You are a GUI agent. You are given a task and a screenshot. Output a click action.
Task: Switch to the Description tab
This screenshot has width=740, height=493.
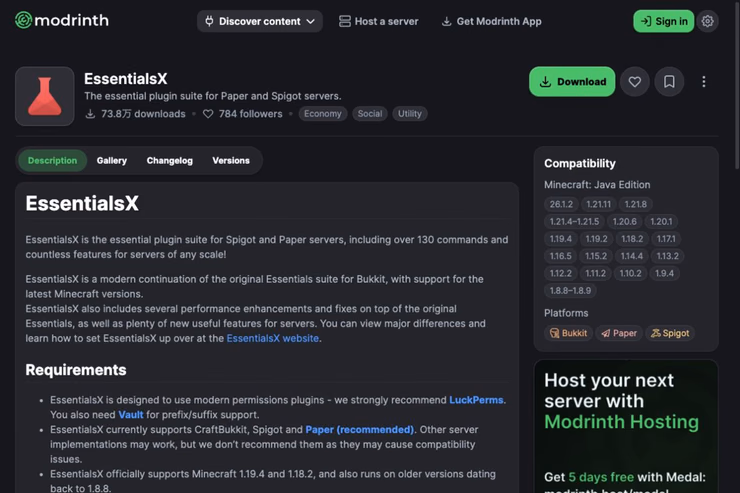(52, 160)
